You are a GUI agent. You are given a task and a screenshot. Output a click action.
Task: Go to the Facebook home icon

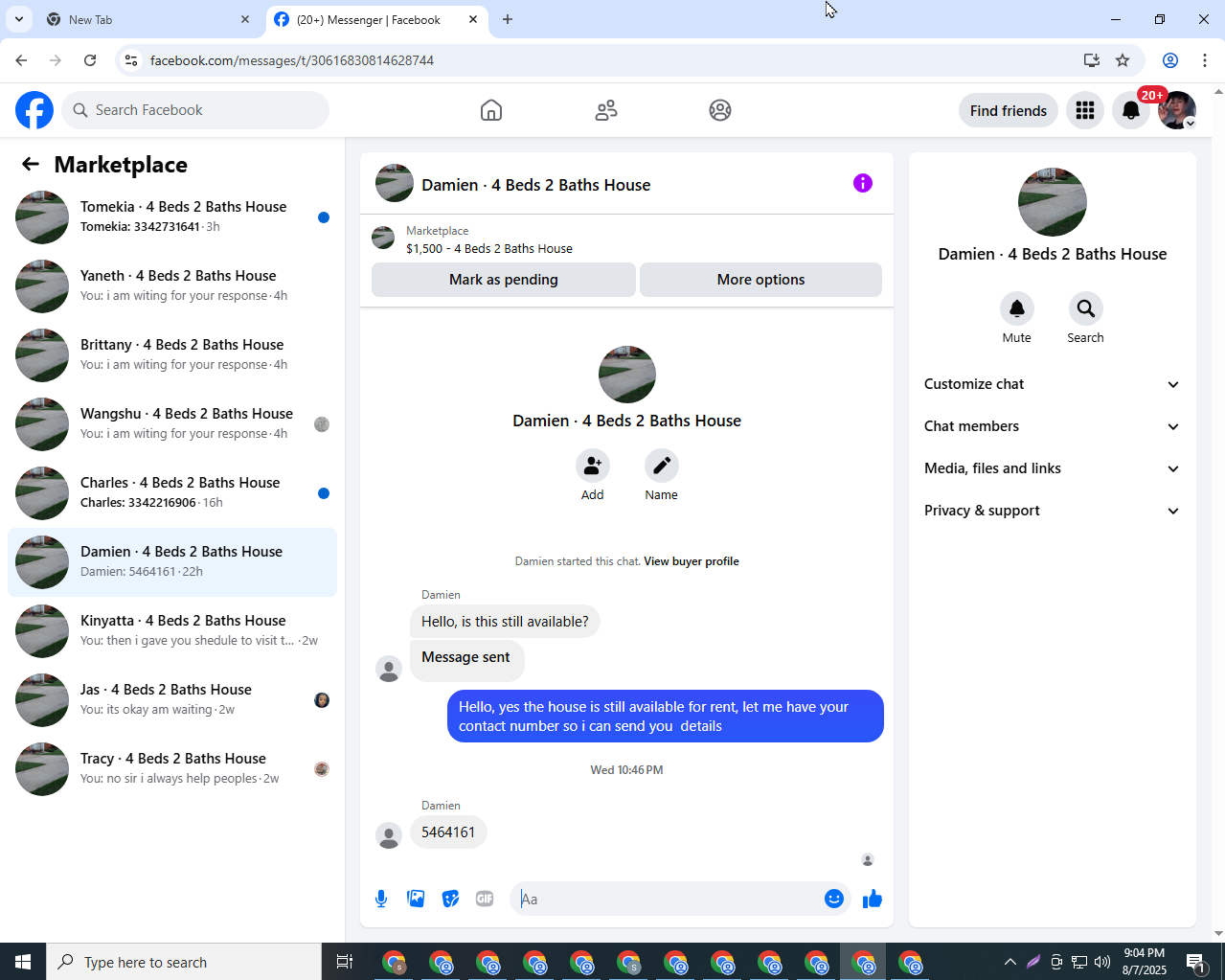(x=491, y=110)
